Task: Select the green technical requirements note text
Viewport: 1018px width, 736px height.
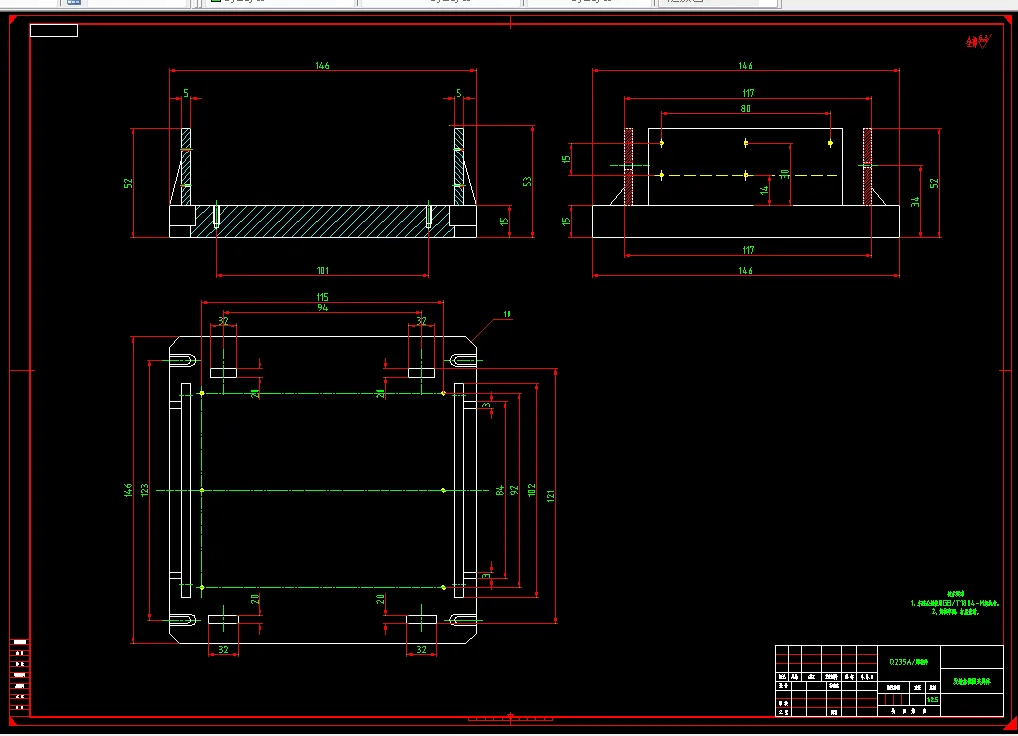Action: 954,604
